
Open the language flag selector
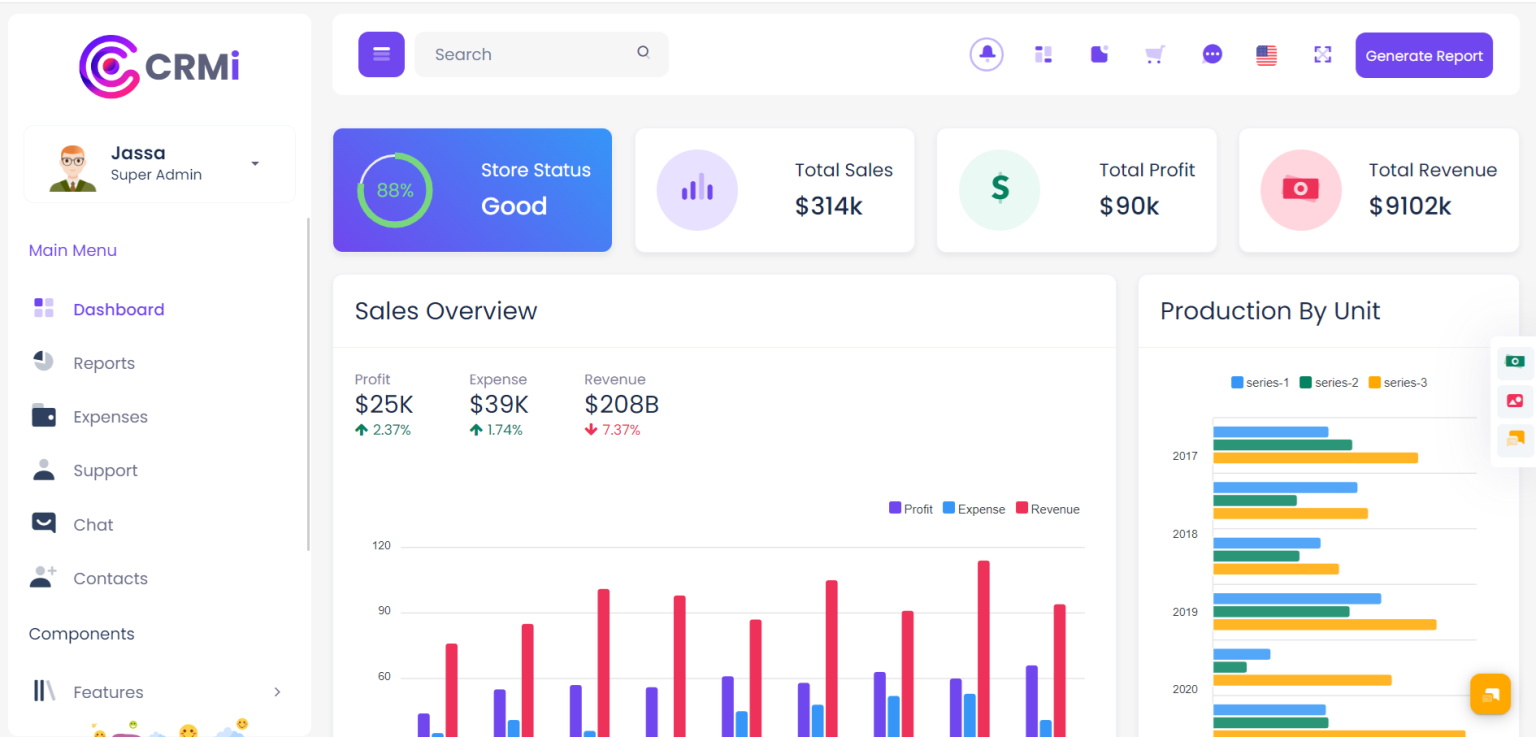1266,55
